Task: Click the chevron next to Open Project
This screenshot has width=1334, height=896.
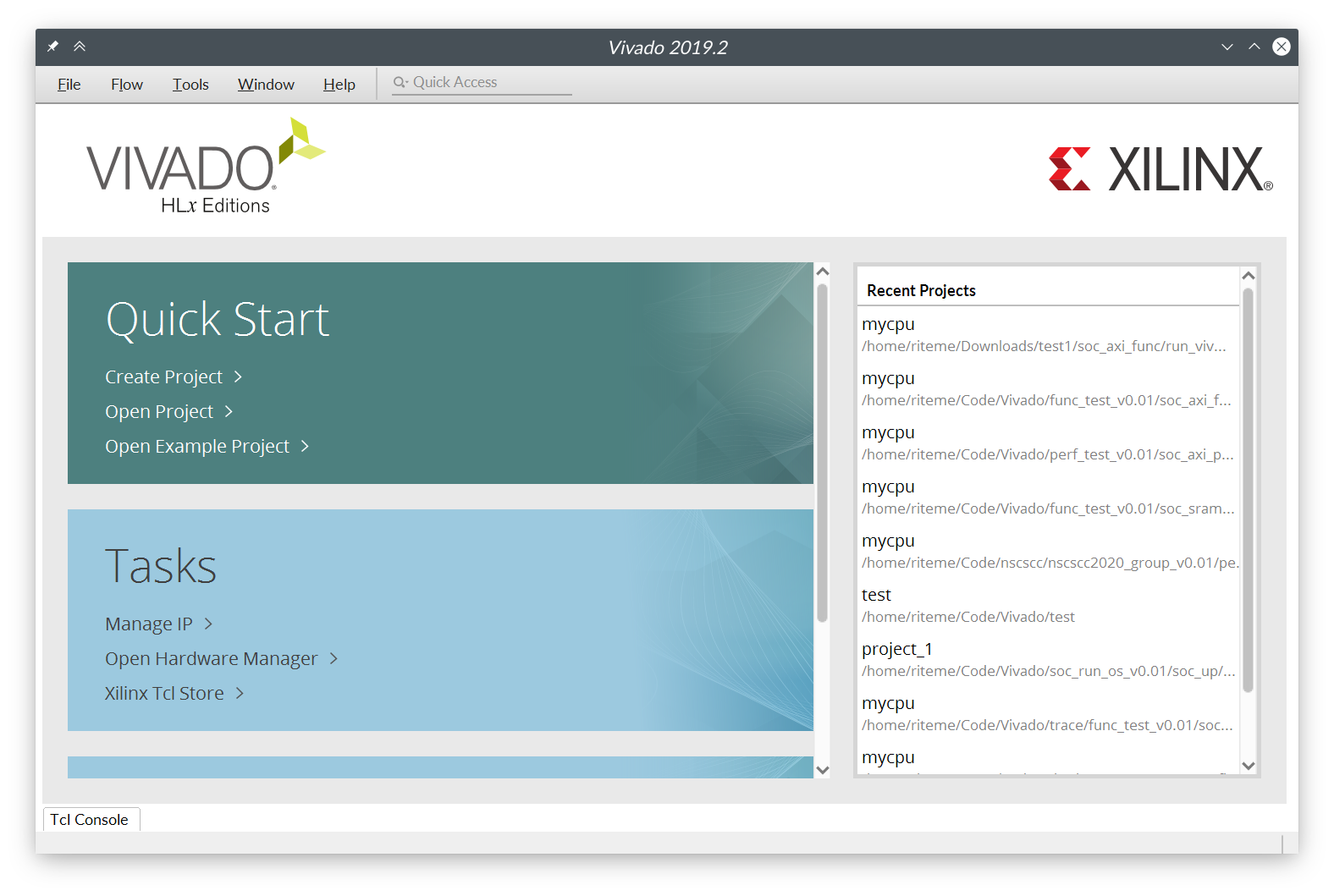Action: (229, 411)
